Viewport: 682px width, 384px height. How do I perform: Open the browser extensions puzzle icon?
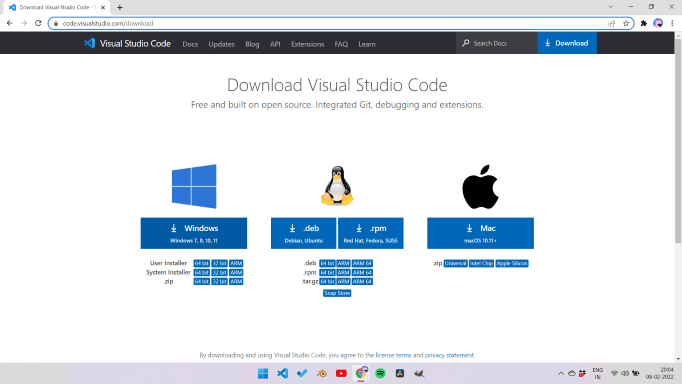(644, 23)
